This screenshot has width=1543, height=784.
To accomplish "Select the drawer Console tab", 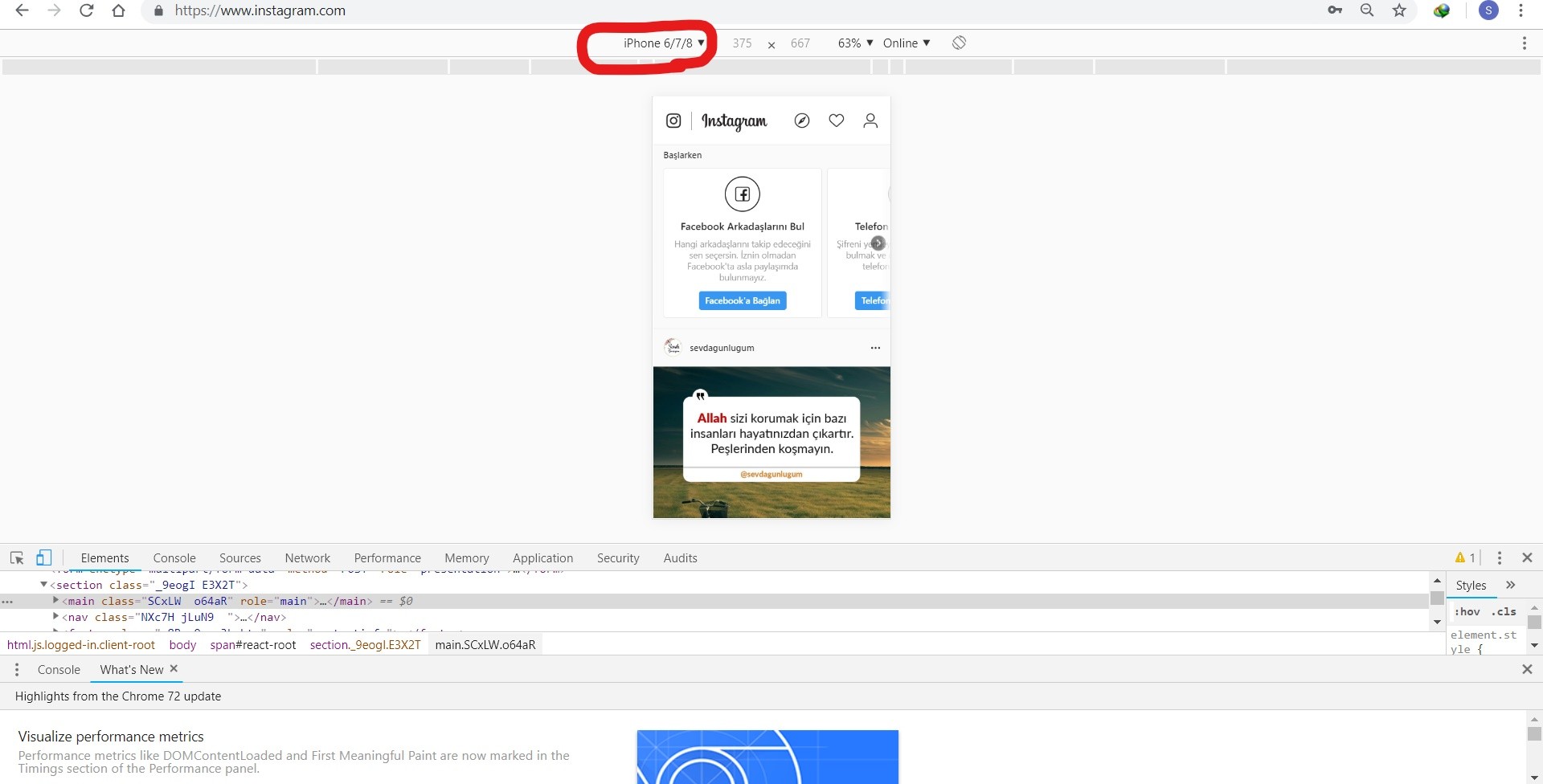I will click(59, 670).
